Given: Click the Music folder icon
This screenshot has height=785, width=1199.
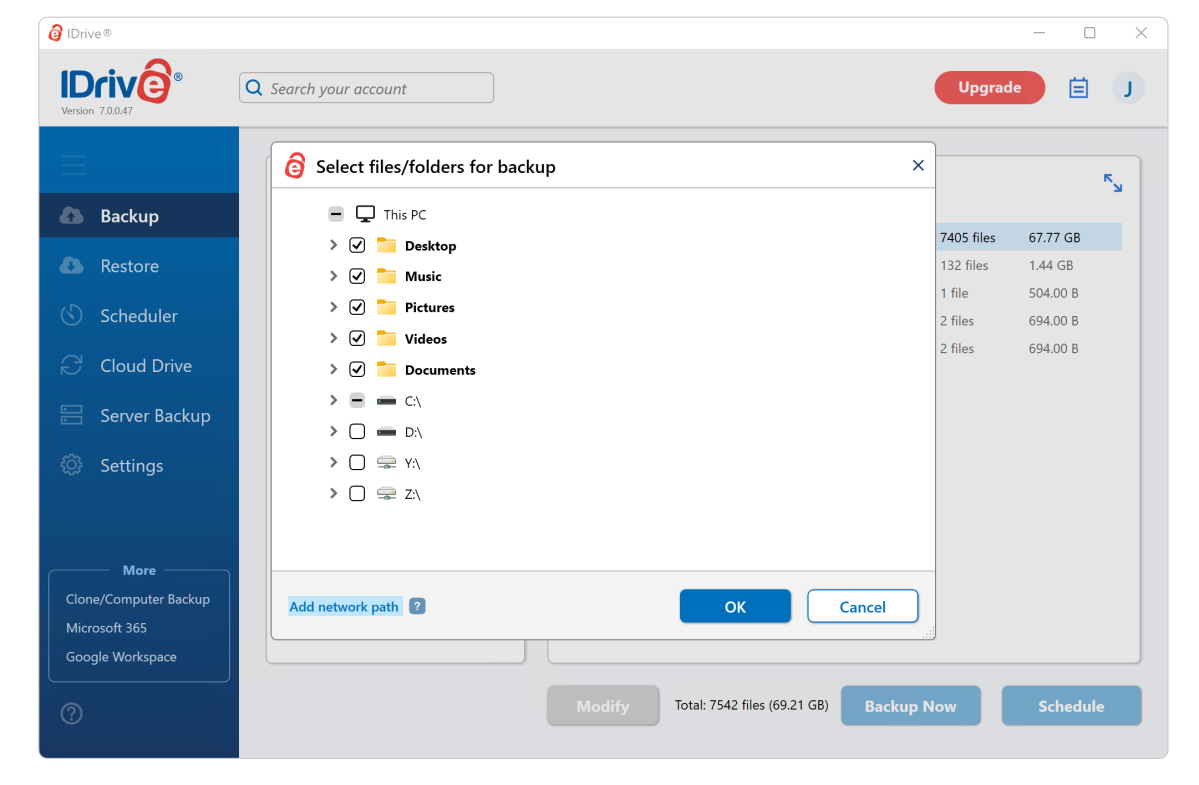Looking at the screenshot, I should pos(387,276).
